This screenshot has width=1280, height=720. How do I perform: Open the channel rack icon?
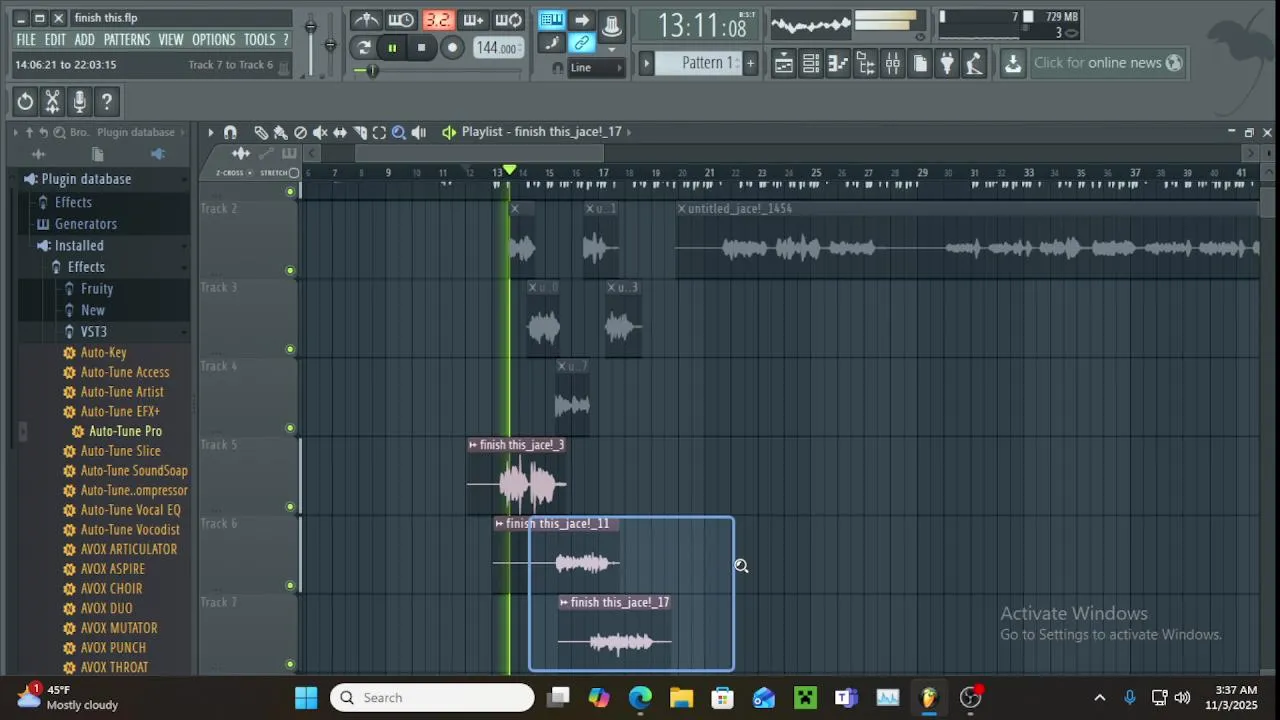click(811, 63)
